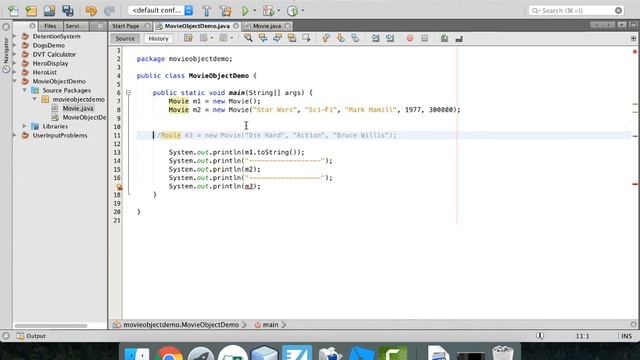Click the Clean and Build icon

225,11
